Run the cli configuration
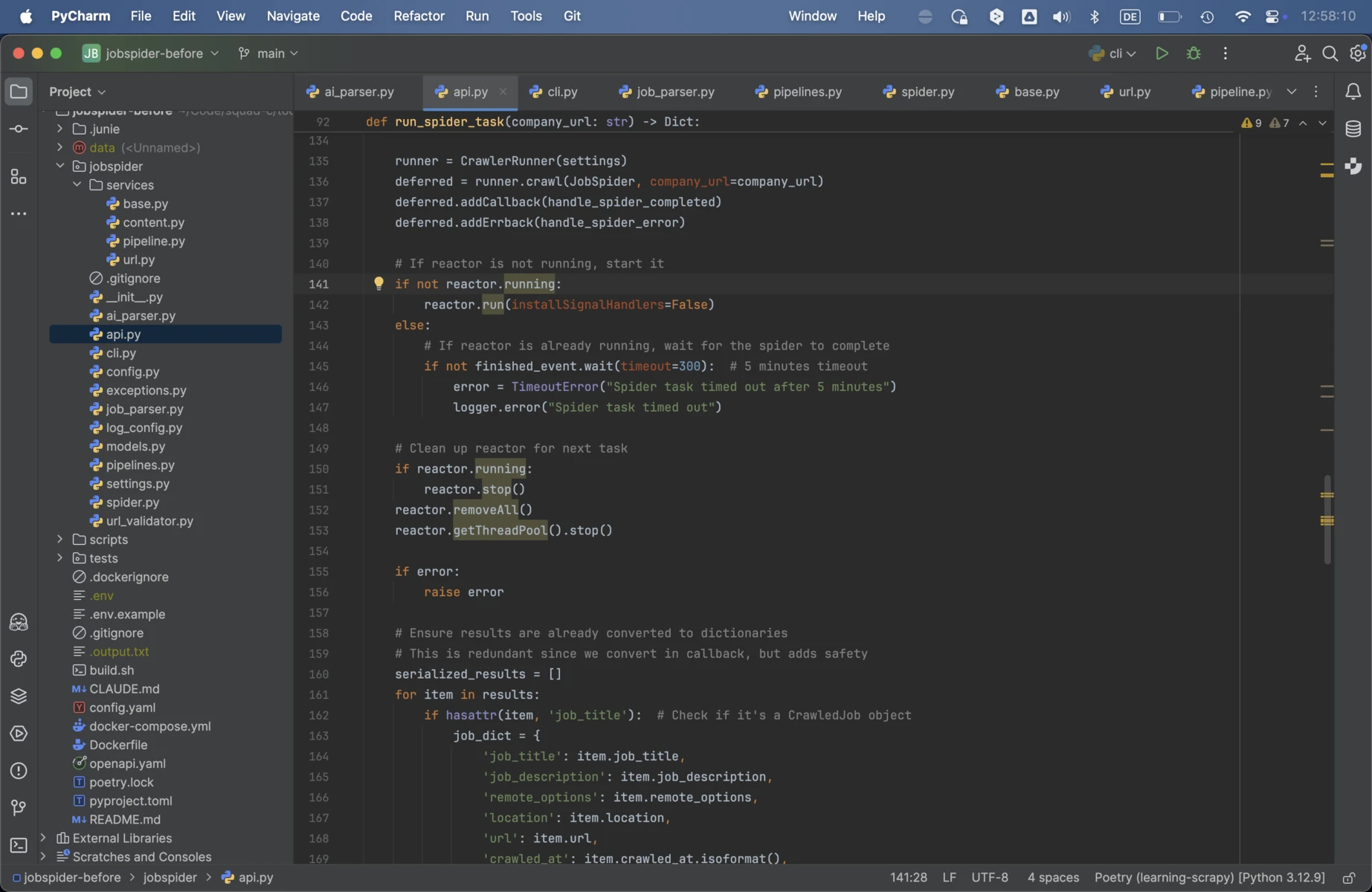1372x892 pixels. (1162, 54)
